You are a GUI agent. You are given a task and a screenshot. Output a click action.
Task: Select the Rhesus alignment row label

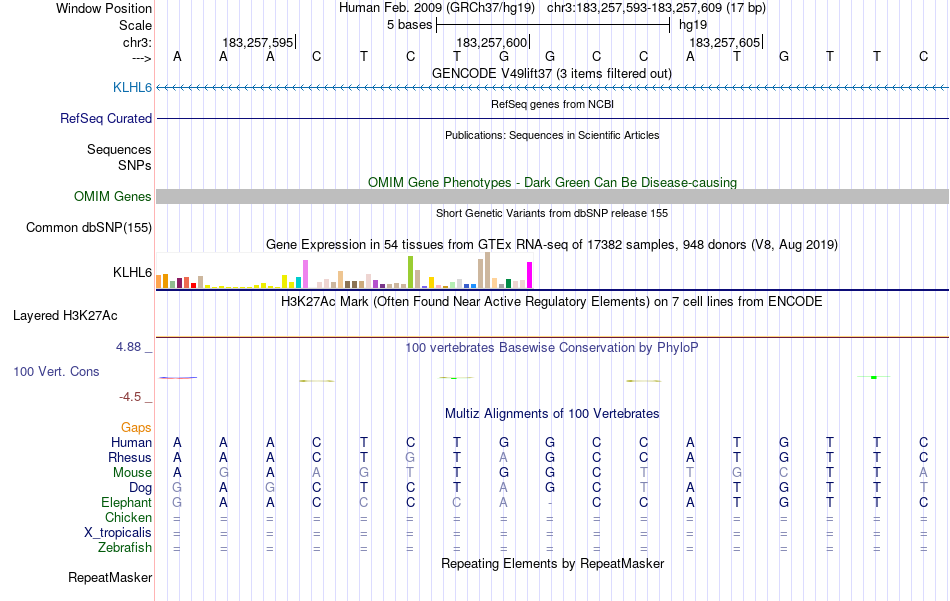tap(130, 458)
